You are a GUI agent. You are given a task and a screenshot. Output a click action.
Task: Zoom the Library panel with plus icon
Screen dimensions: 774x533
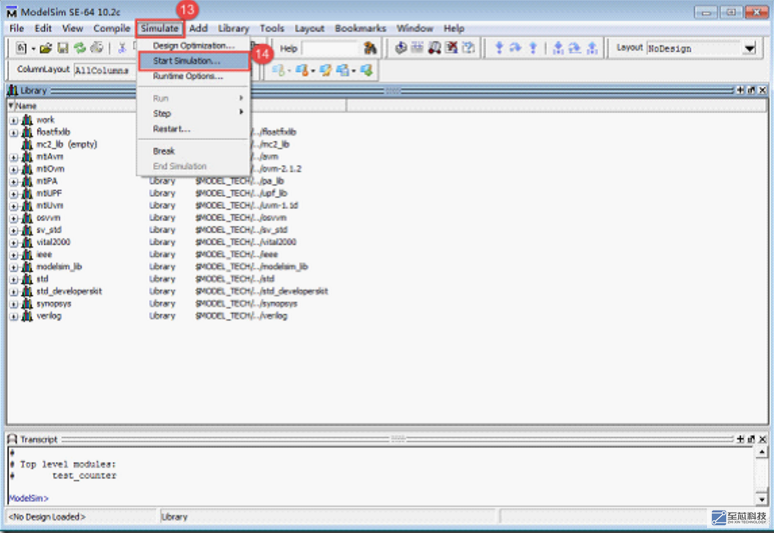pos(740,90)
